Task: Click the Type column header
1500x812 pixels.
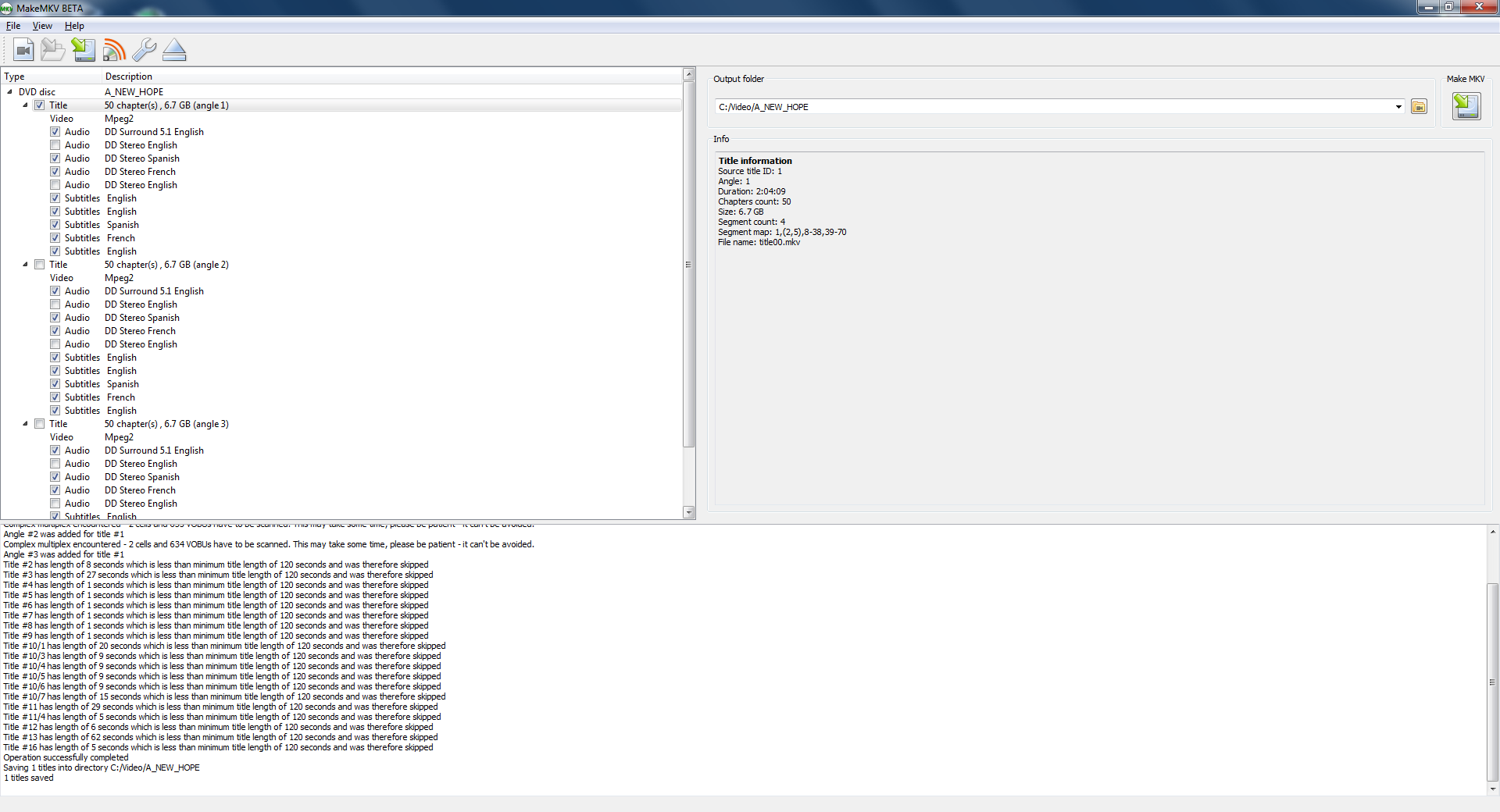Action: click(x=52, y=77)
